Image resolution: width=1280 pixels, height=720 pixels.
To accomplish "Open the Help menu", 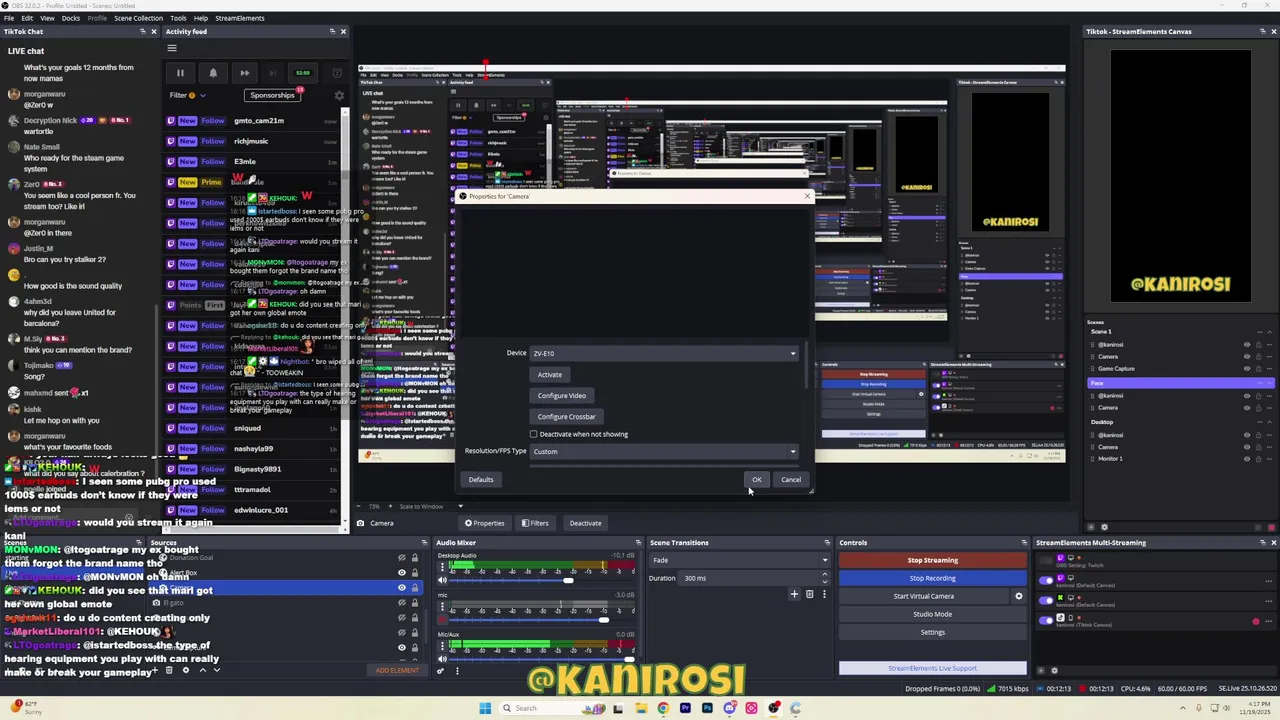I will (x=201, y=18).
